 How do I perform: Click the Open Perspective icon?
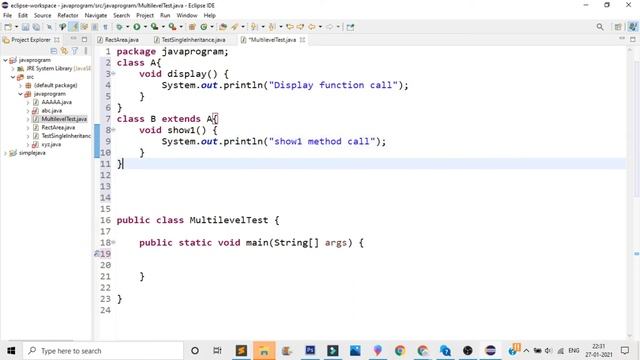(x=618, y=27)
